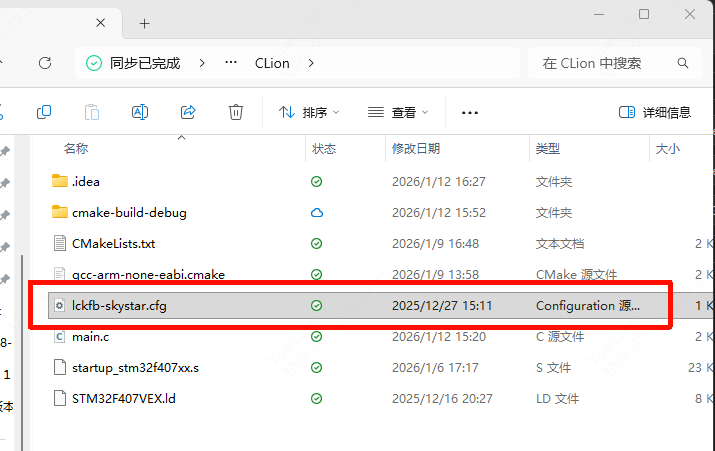Image resolution: width=715 pixels, height=451 pixels.
Task: Click the Paste clipboard icon
Action: pyautogui.click(x=92, y=112)
